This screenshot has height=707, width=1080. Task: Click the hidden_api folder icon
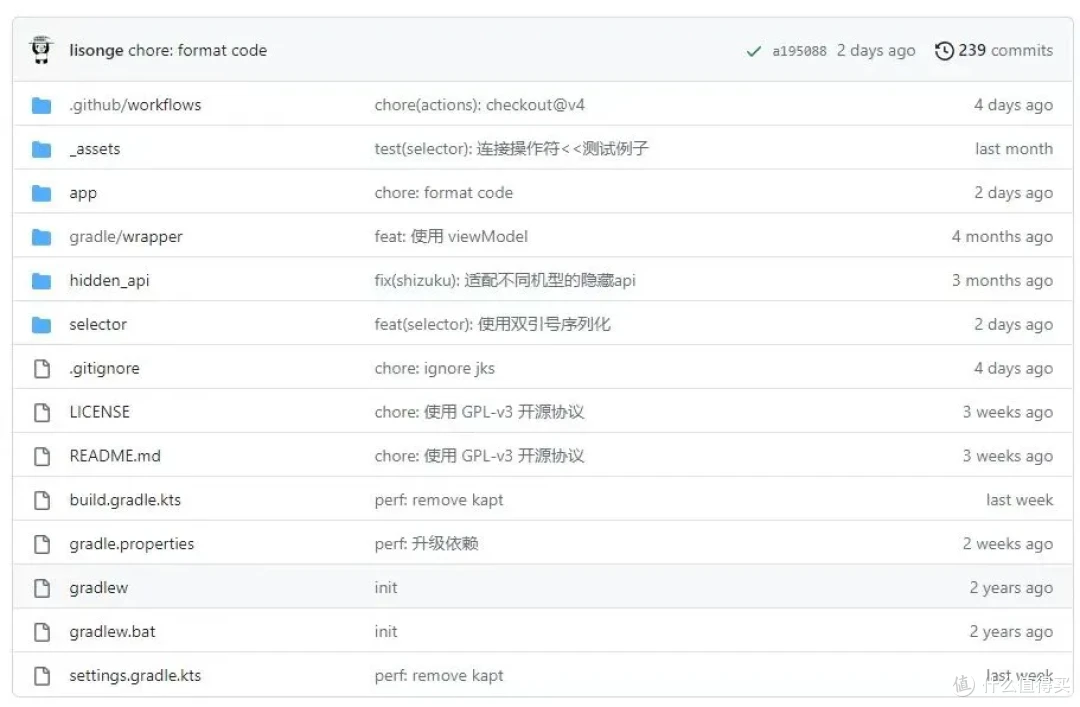[41, 280]
